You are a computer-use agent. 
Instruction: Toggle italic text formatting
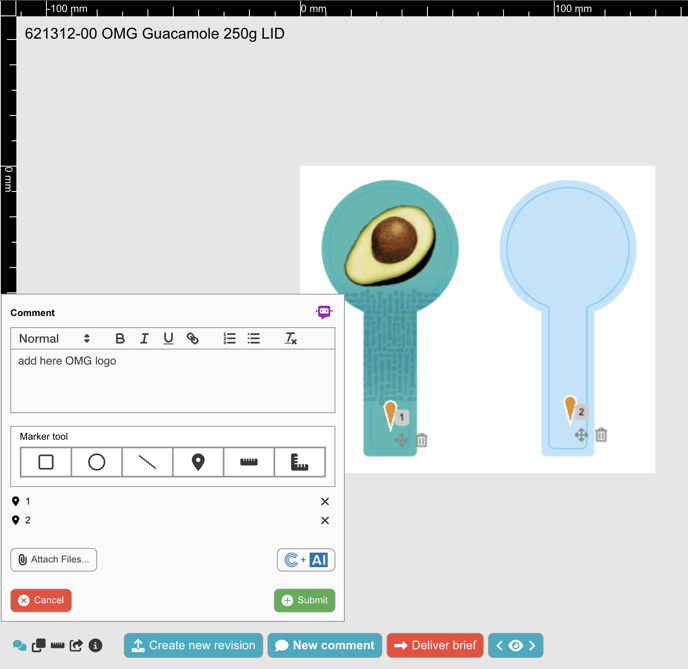[x=144, y=339]
